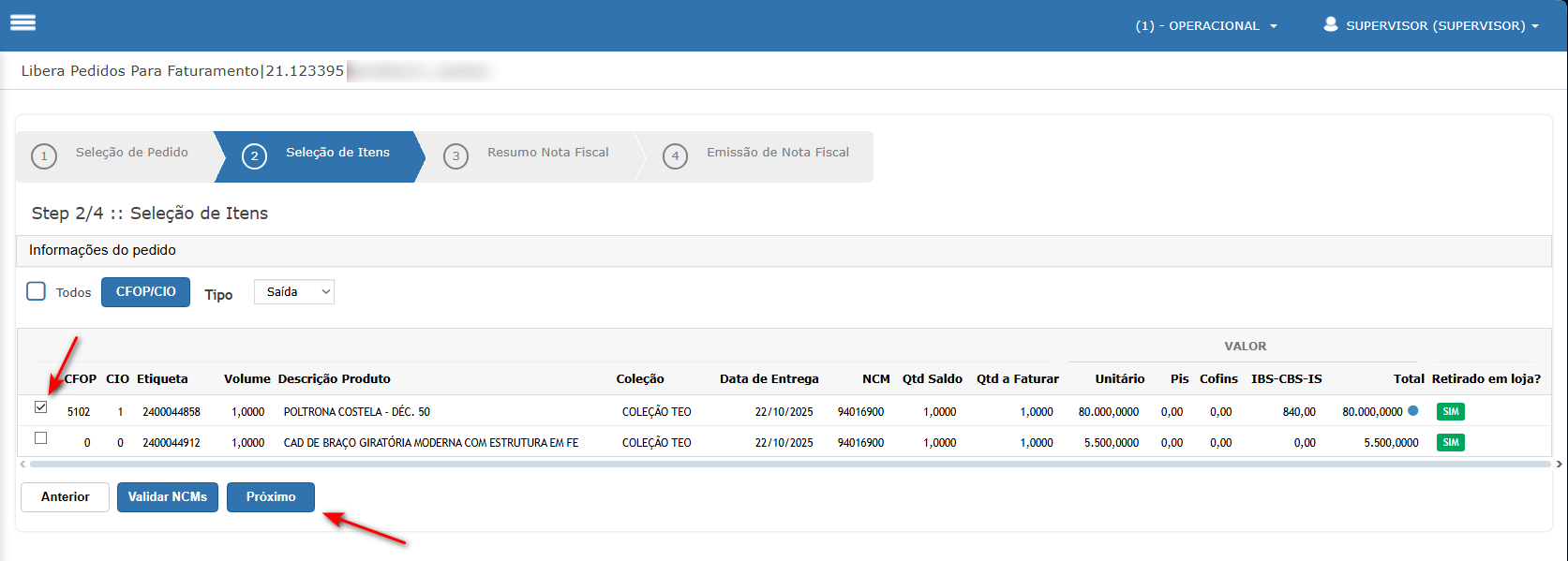Click the Validar NCMs button
The image size is (1568, 561).
pos(167,497)
